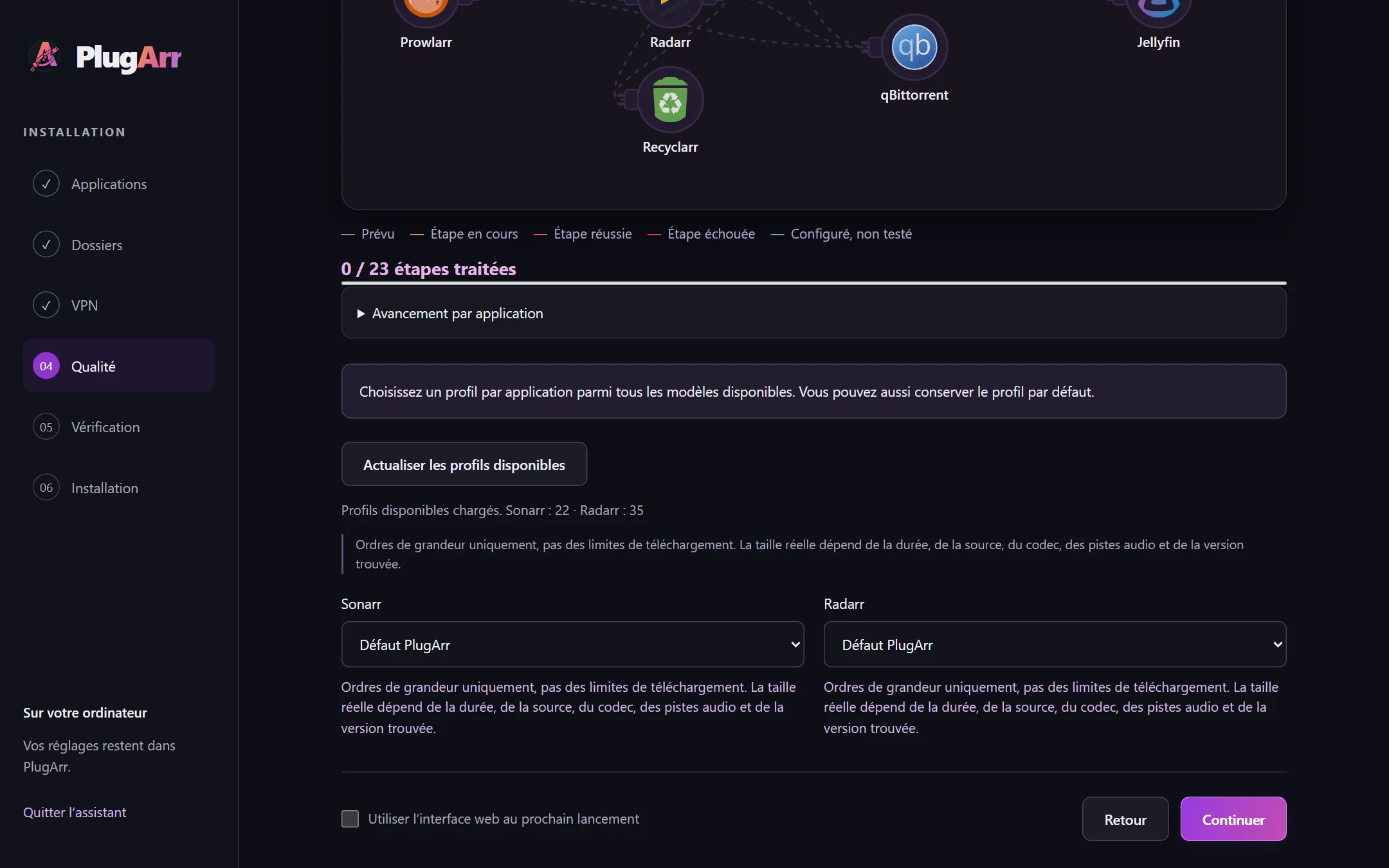Click Quitter l'assistant link
Viewport: 1389px width, 868px height.
75,812
